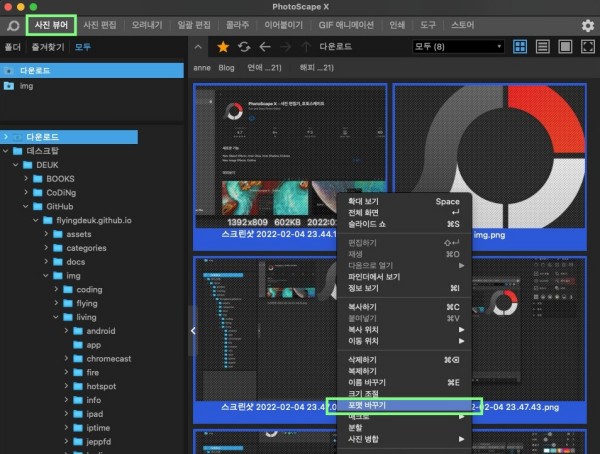Screen dimensions: 600x454
Task: Go back with the left arrow icon
Action: 264,46
